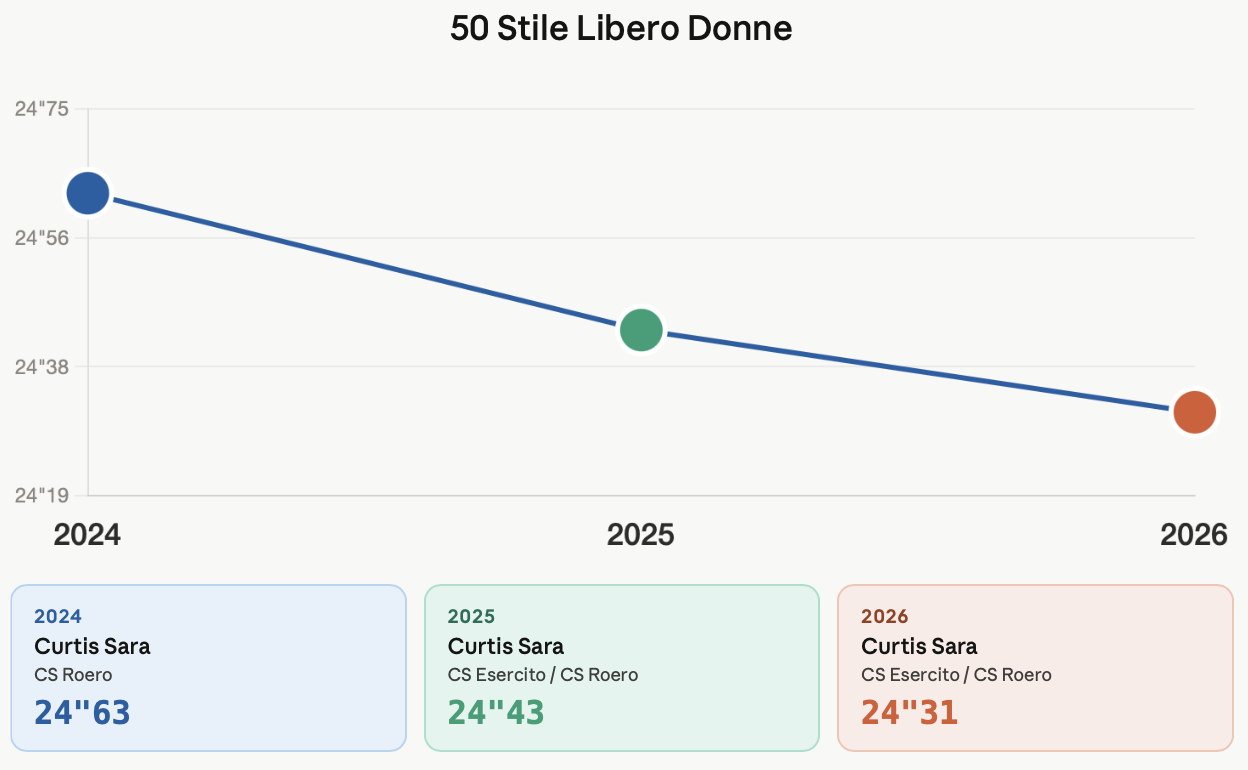Click the 2025 year heading in green card
The width and height of the screenshot is (1248, 770).
[x=471, y=616]
